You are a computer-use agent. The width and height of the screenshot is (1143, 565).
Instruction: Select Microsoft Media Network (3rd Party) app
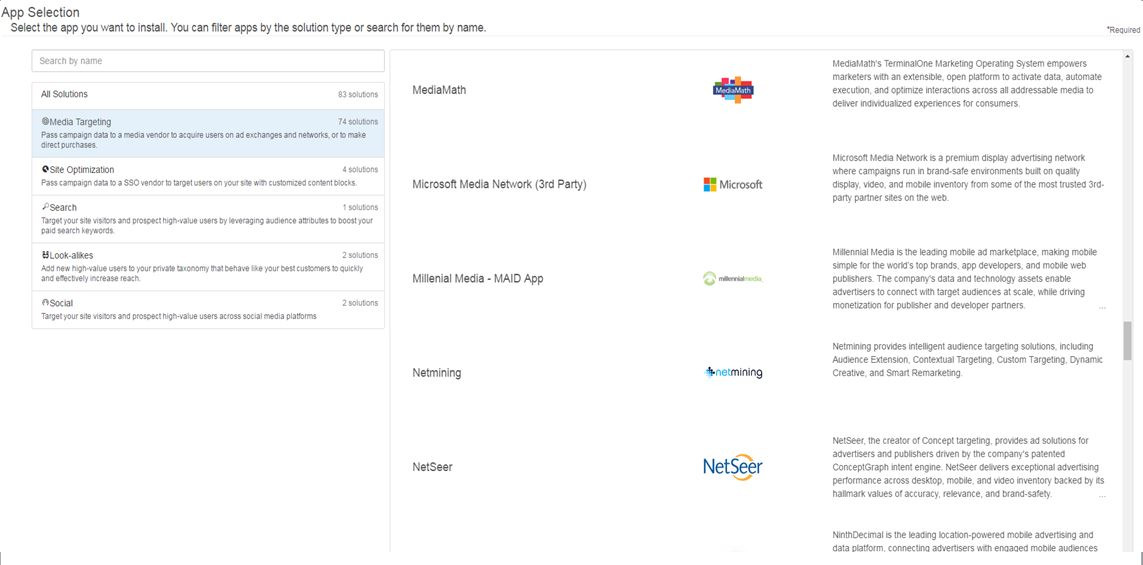click(x=499, y=184)
